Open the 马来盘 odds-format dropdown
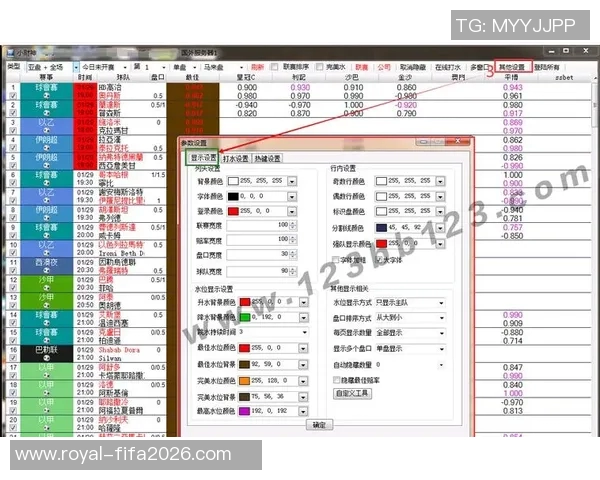The height and width of the screenshot is (480, 600). 241,67
